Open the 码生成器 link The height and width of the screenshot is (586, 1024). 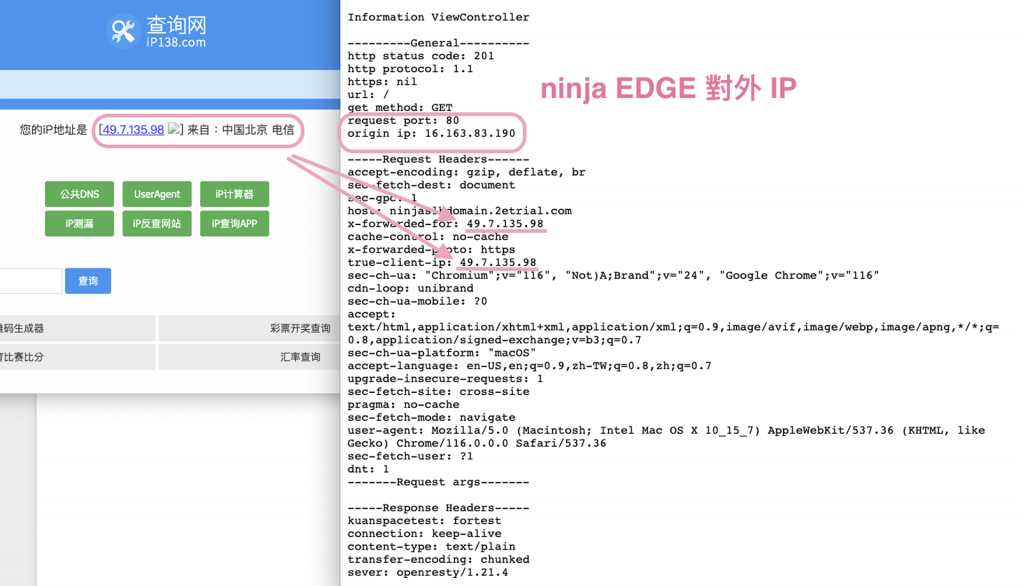[22, 329]
